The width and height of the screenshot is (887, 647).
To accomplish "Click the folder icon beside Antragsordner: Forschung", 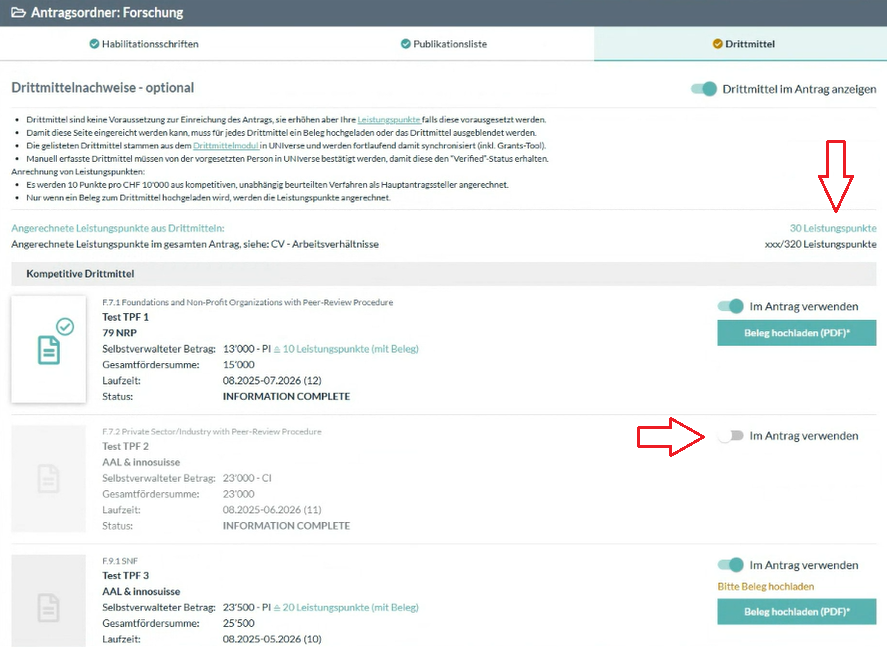I will pos(18,13).
